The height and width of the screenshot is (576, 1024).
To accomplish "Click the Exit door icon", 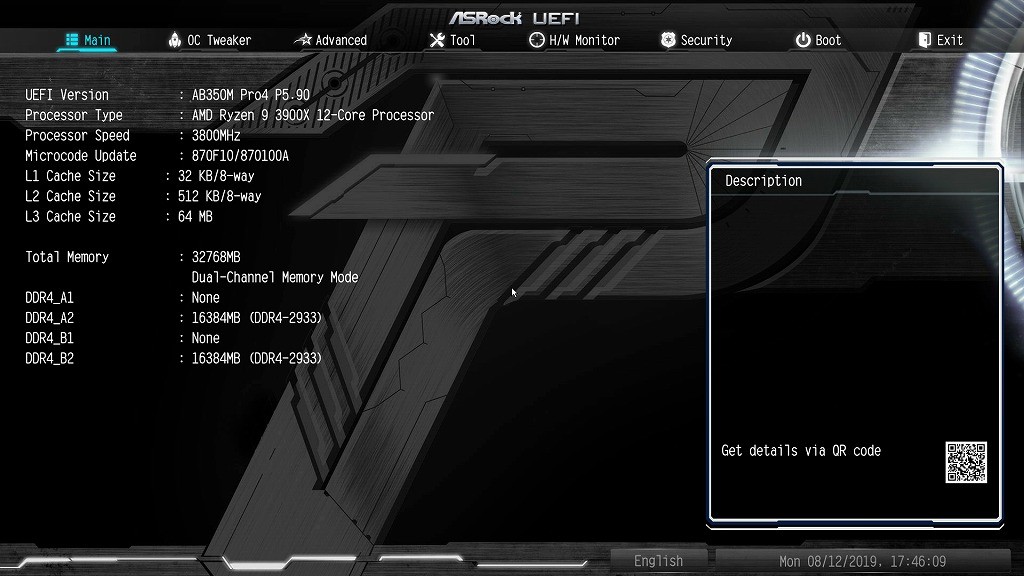I will [x=924, y=40].
